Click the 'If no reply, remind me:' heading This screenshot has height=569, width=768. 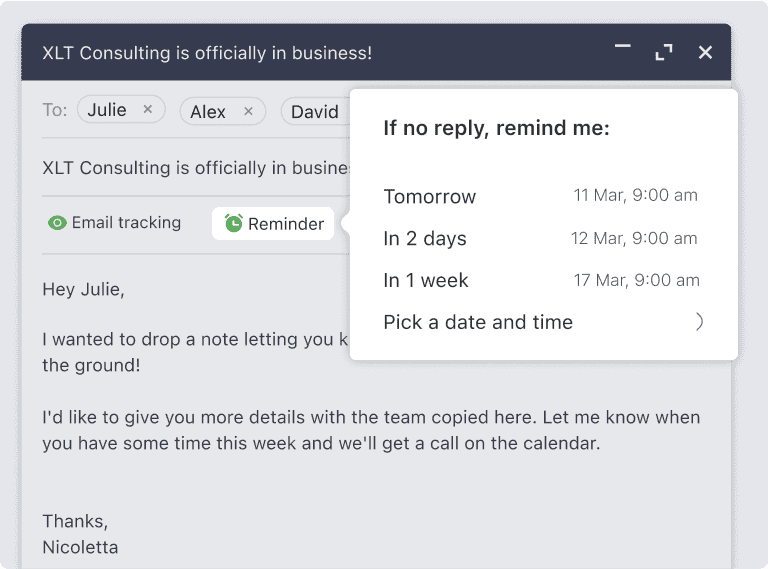point(496,128)
